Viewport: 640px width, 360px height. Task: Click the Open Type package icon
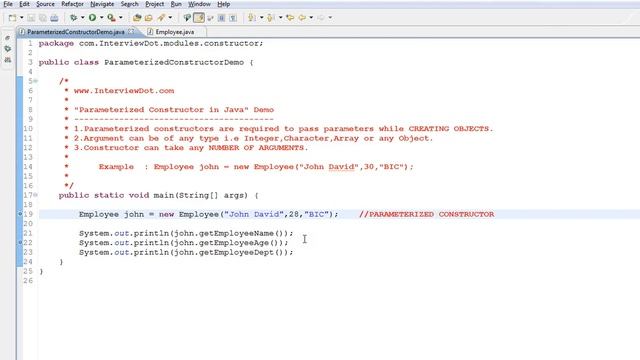[x=137, y=18]
